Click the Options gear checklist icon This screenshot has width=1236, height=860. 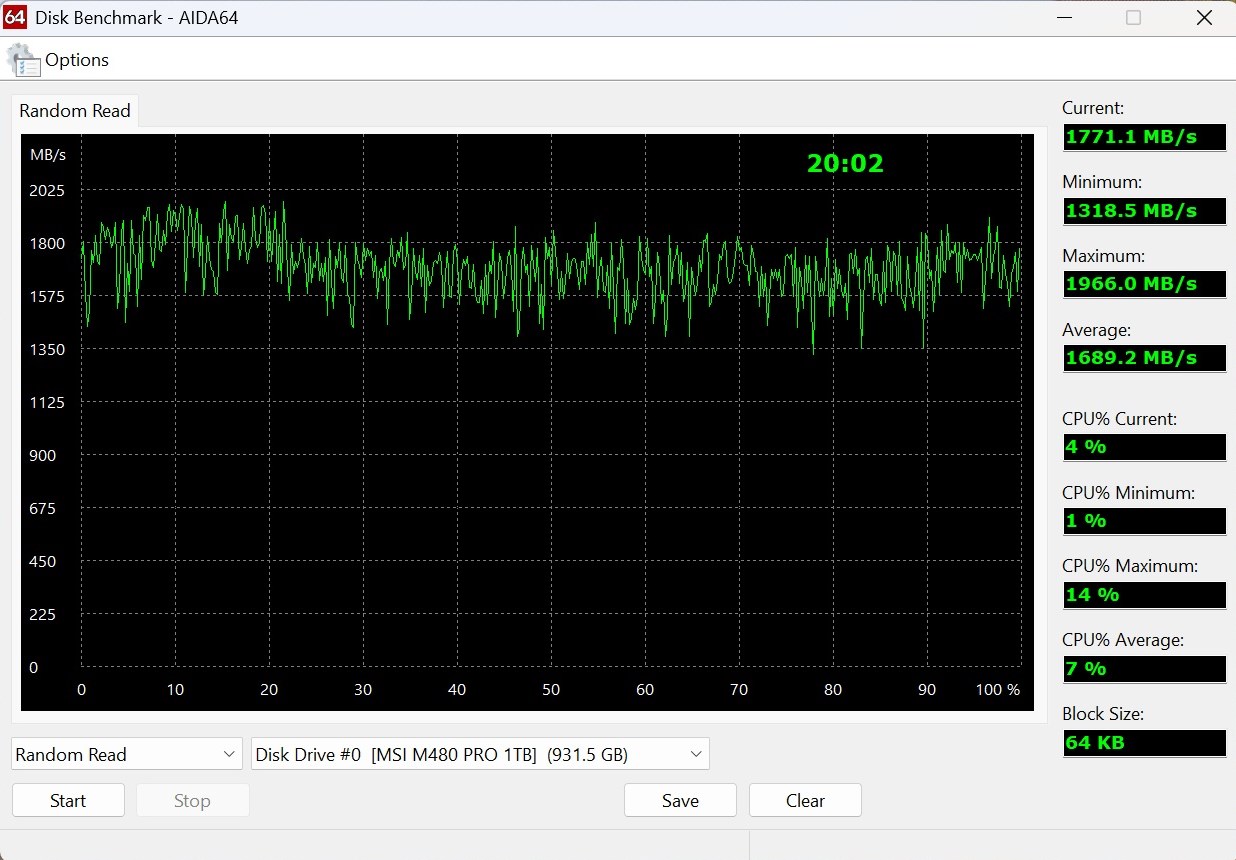24,60
